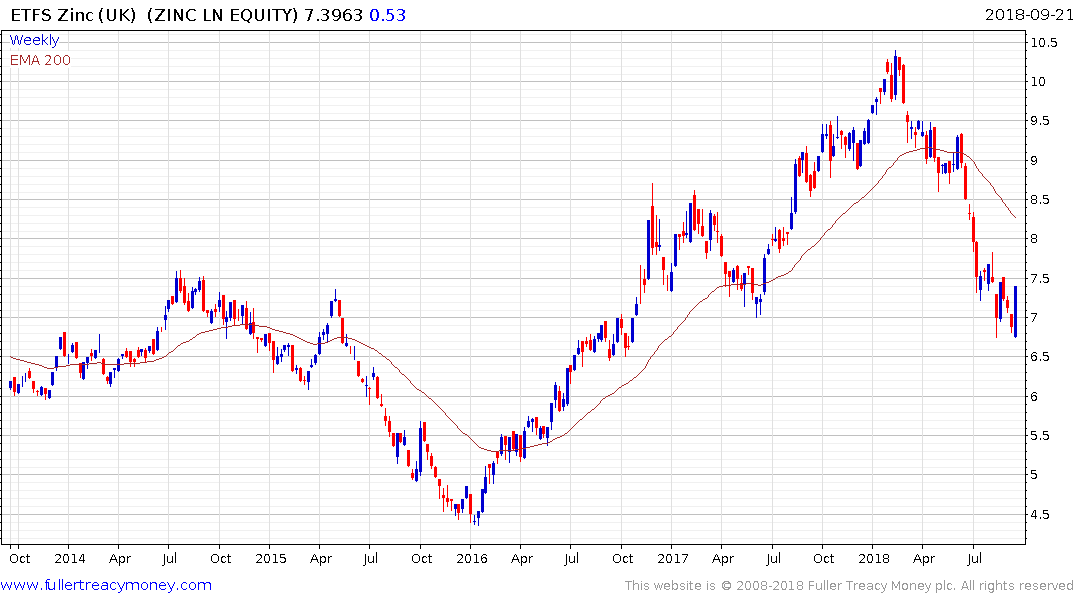Click the 2016 year label on time axis
Screen dimensions: 1075x600
tap(472, 558)
